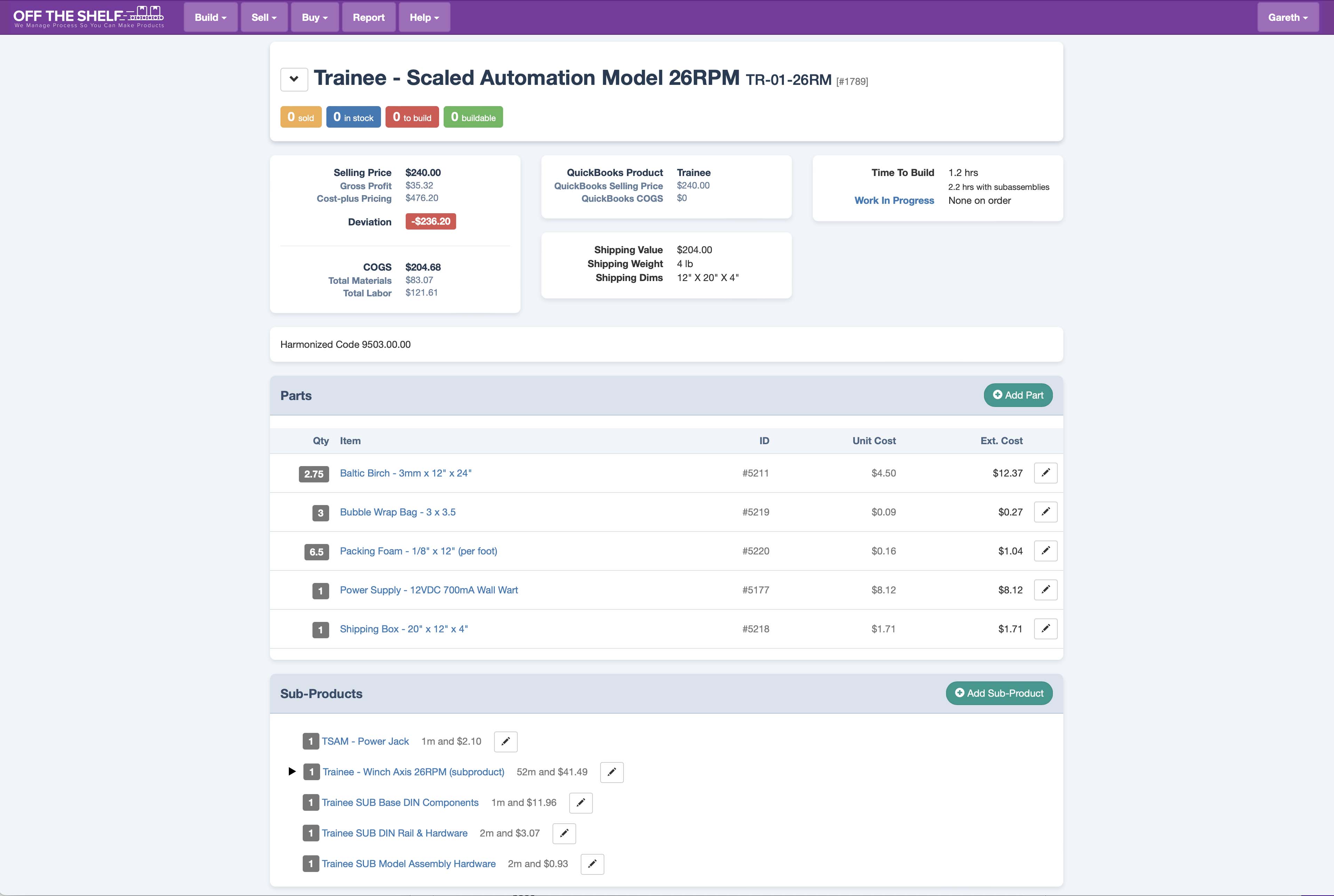Image resolution: width=1334 pixels, height=896 pixels.
Task: Open the chevron dropdown beside product title
Action: point(294,79)
